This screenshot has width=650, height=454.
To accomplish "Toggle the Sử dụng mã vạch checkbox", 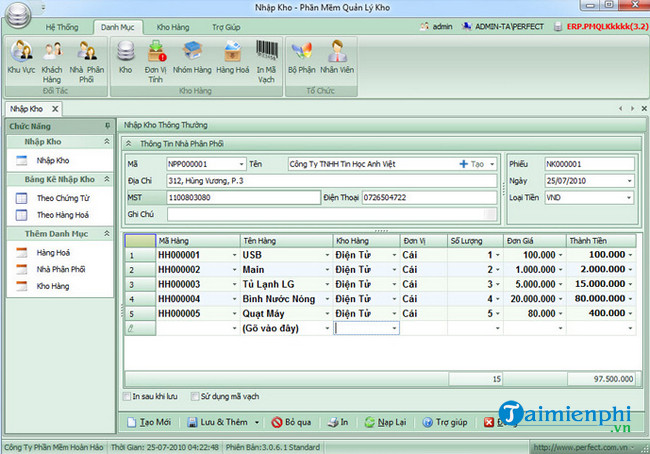I will click(x=195, y=396).
